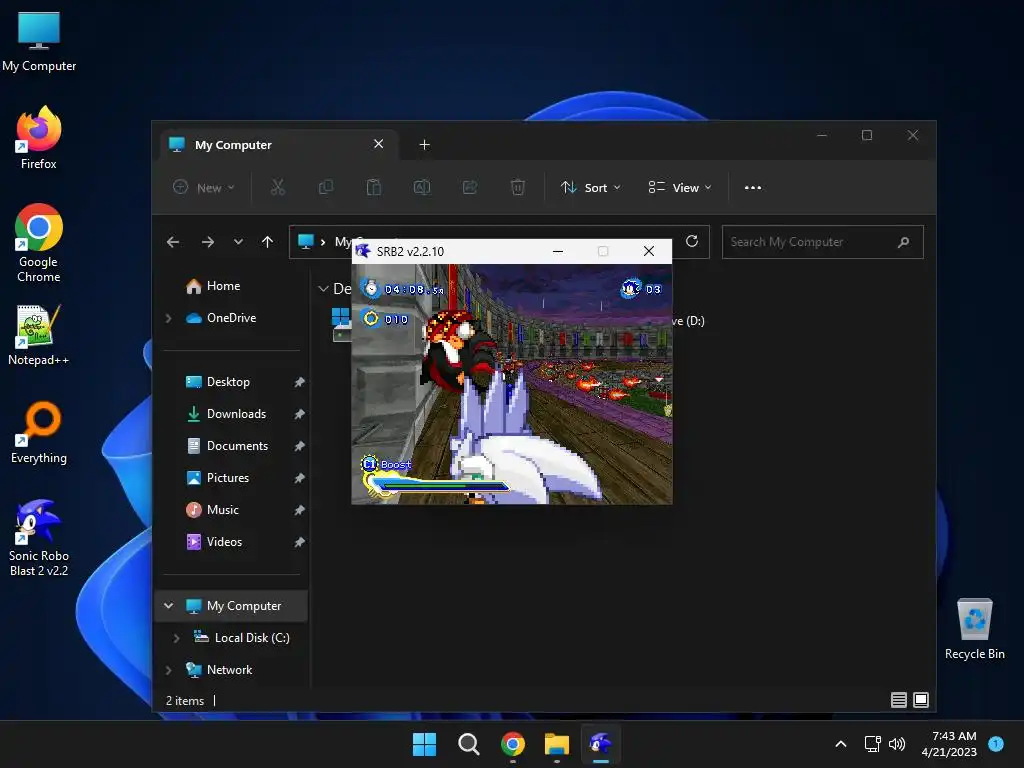The image size is (1024, 768).
Task: Go forward using the Explorer forward arrow
Action: [x=208, y=242]
